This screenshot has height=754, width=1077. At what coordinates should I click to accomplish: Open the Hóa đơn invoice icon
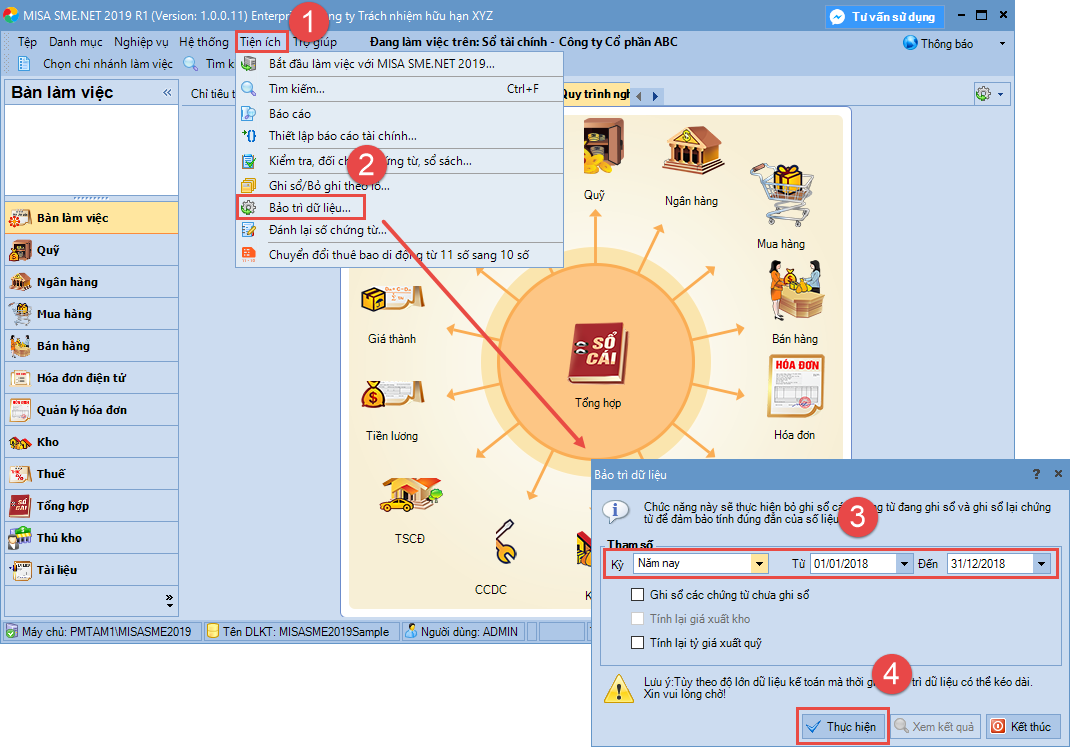(x=795, y=388)
